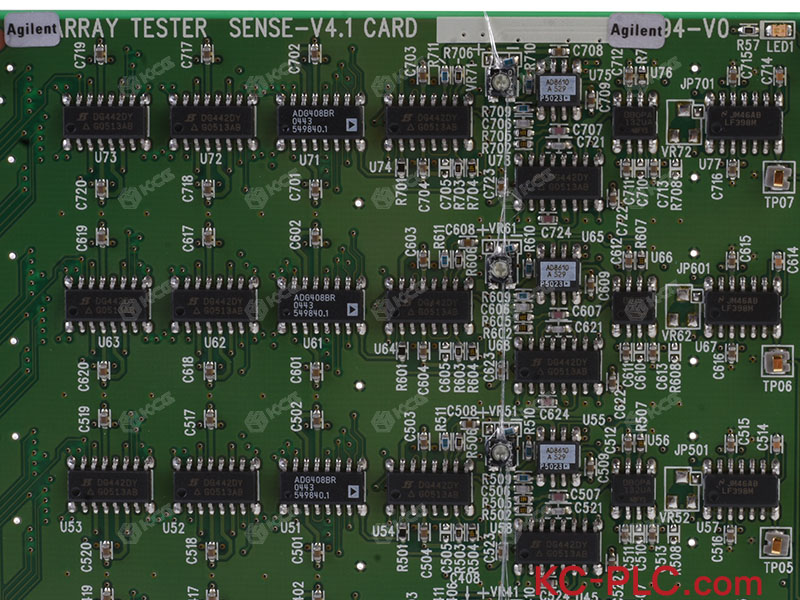Image resolution: width=800 pixels, height=600 pixels.
Task: Click the AD8610 chip labeled U75
Action: pyautogui.click(x=559, y=87)
